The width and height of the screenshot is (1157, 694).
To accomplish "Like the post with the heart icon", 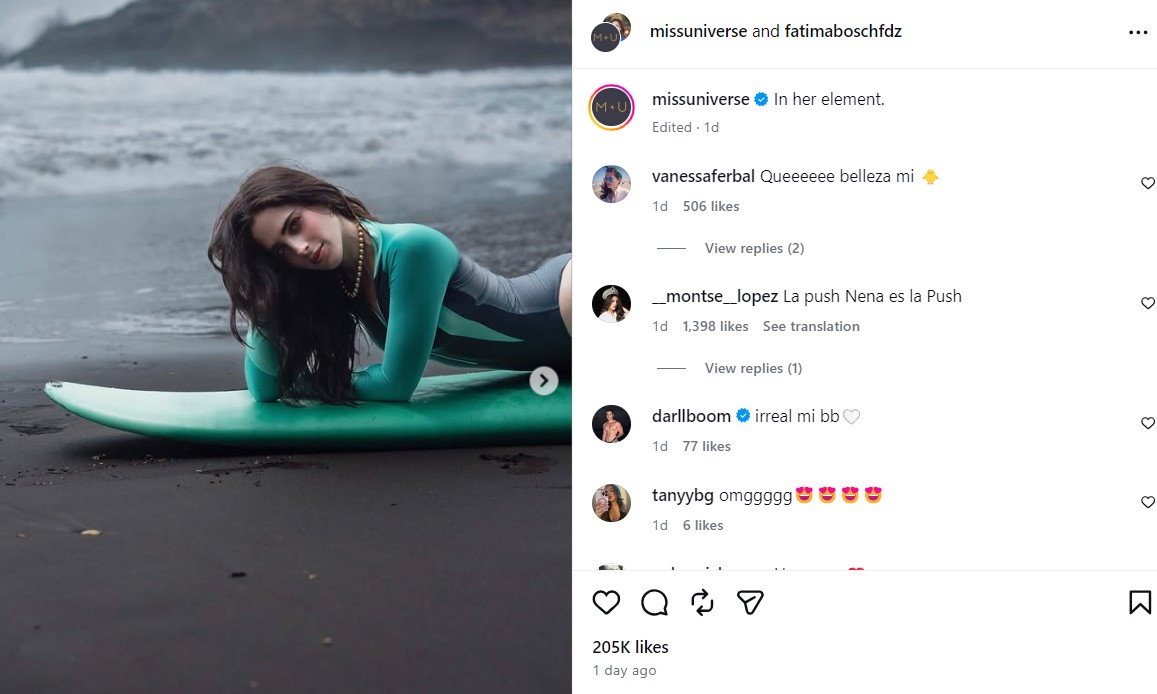I will pyautogui.click(x=606, y=602).
